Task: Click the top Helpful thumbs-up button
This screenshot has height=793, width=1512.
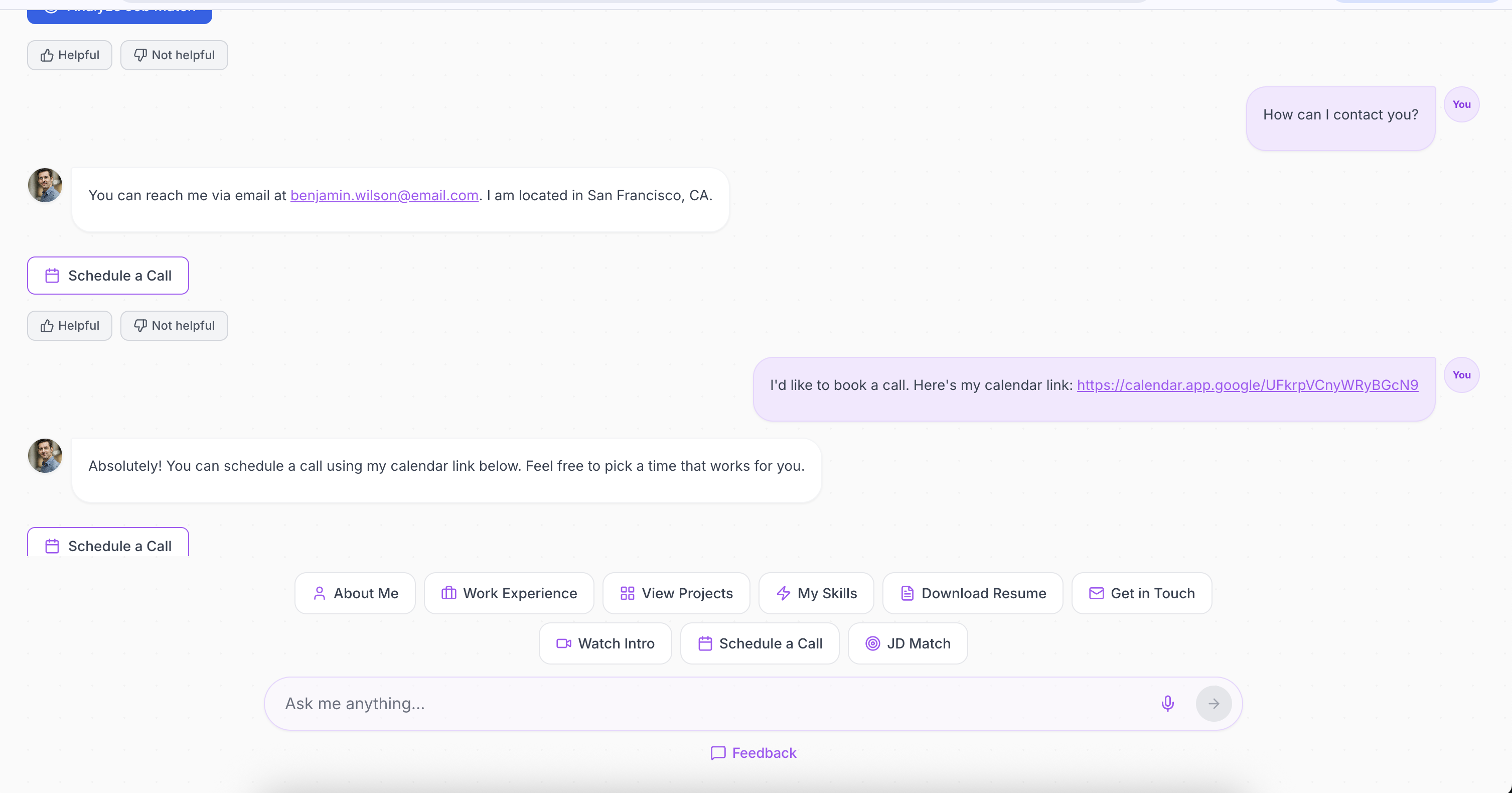Action: click(x=70, y=55)
